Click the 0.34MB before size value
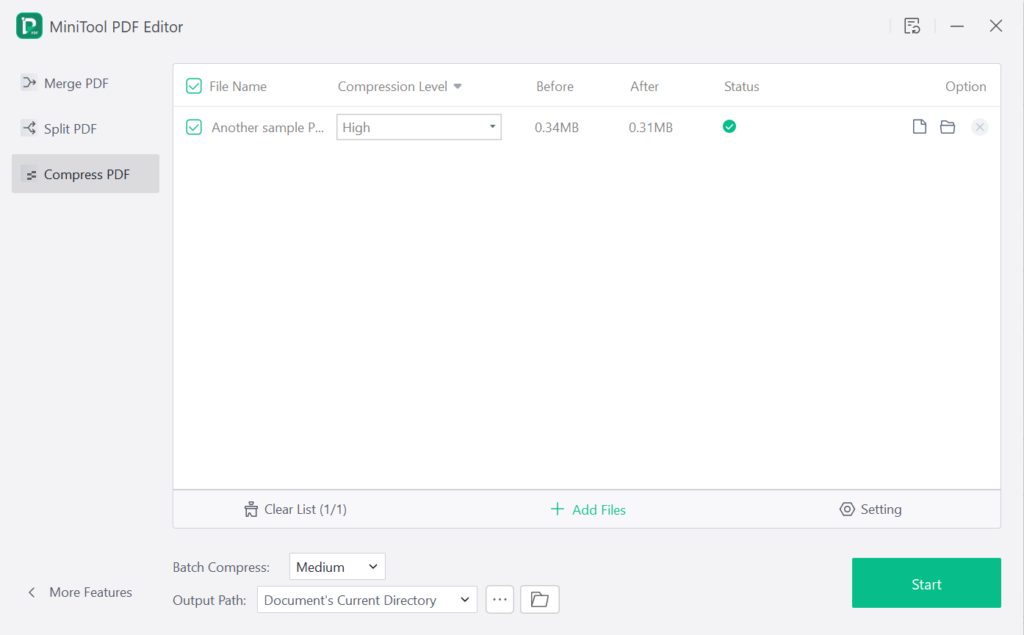Screen dimensions: 1024x635 point(557,127)
